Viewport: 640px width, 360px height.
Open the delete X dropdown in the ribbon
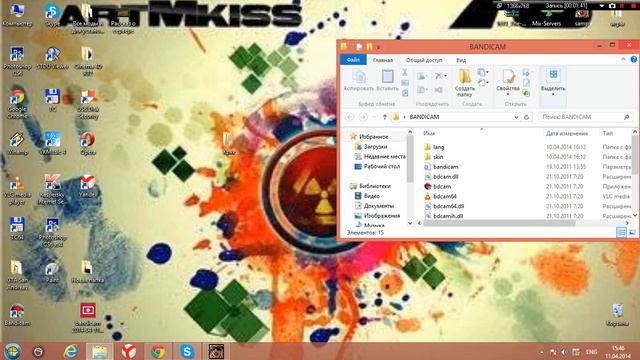click(x=445, y=76)
